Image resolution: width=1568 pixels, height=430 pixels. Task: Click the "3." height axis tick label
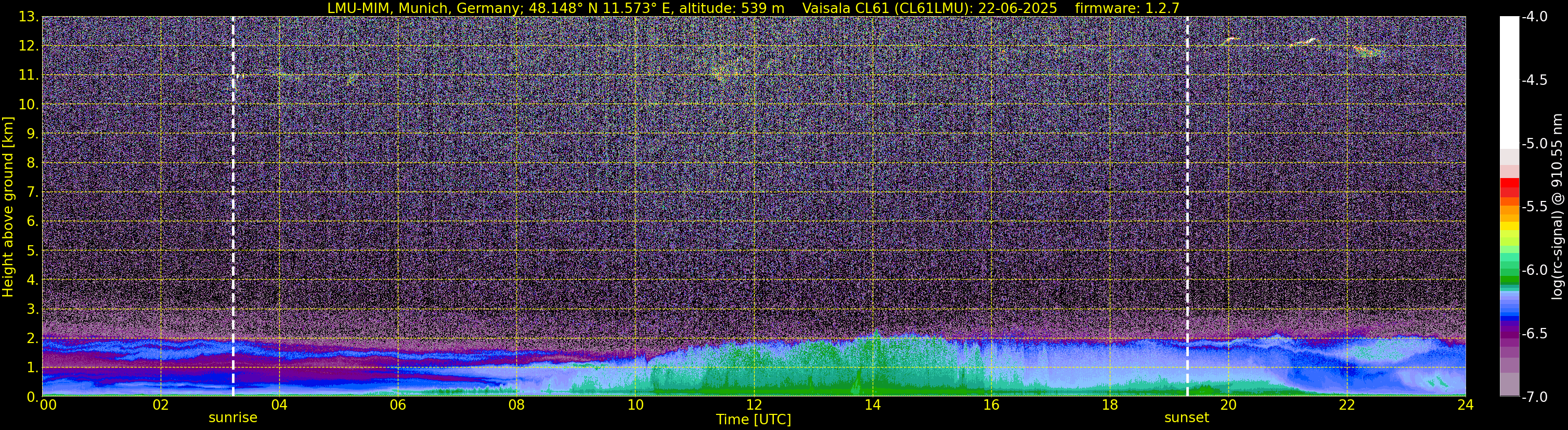click(33, 309)
